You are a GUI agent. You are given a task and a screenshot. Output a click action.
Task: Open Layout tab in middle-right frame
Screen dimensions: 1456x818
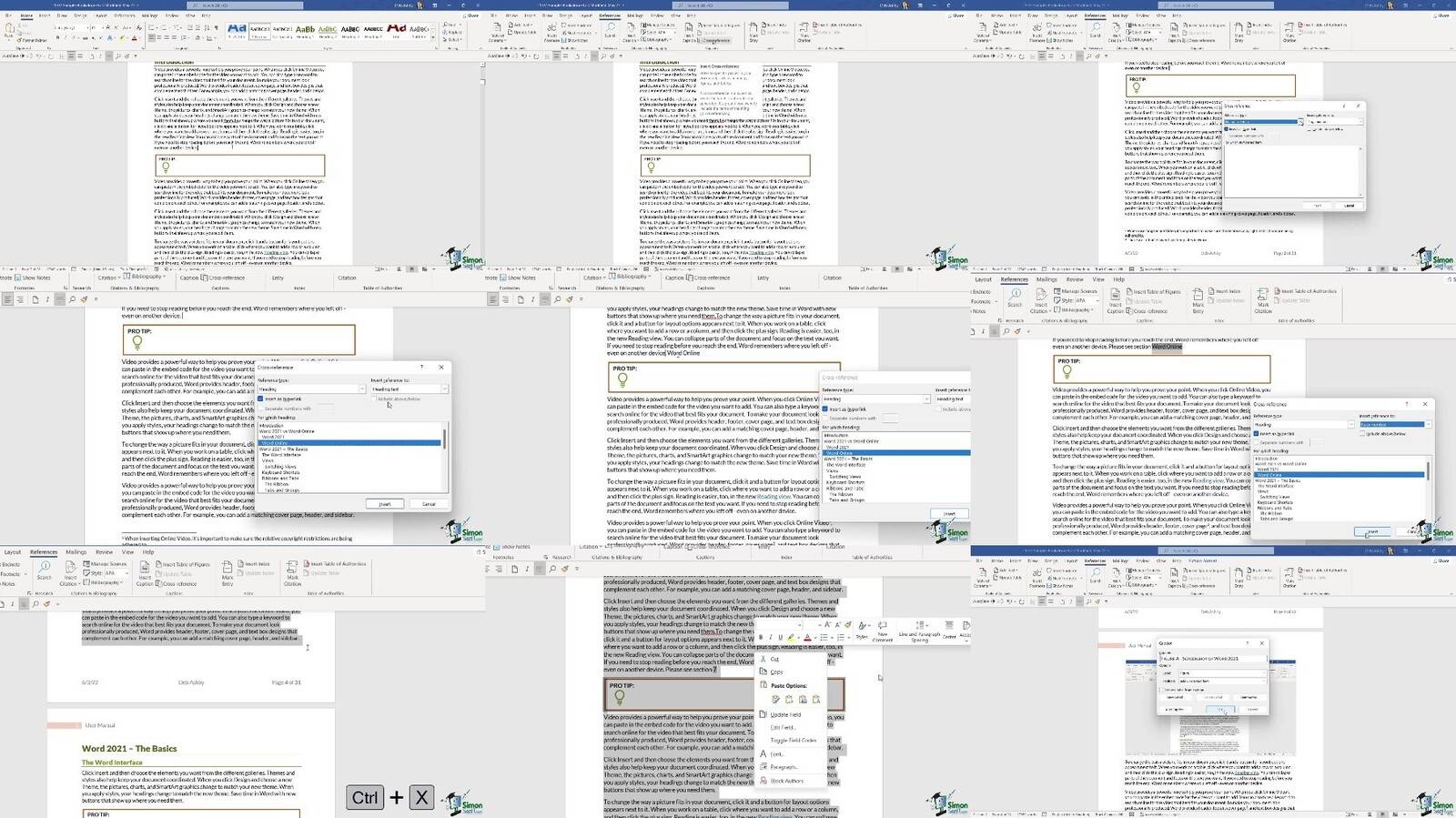tap(984, 279)
